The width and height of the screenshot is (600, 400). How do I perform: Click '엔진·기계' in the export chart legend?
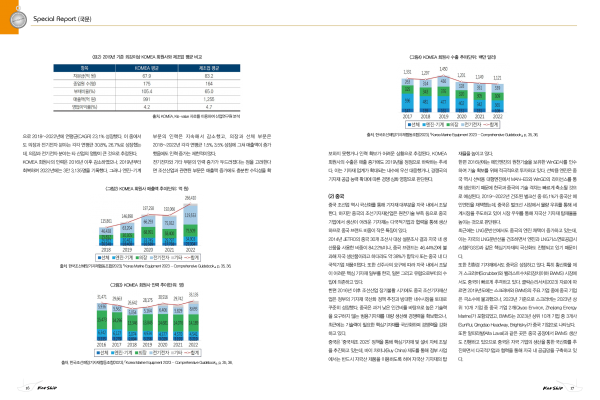pyautogui.click(x=435, y=124)
